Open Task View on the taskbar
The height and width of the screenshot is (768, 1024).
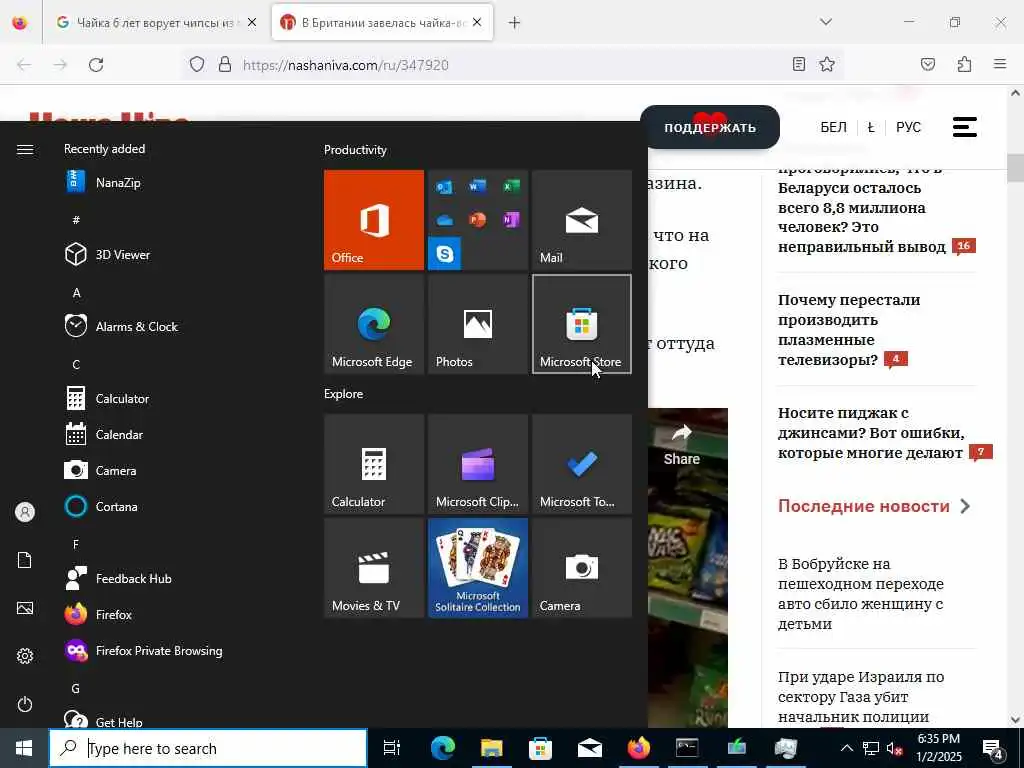[392, 748]
